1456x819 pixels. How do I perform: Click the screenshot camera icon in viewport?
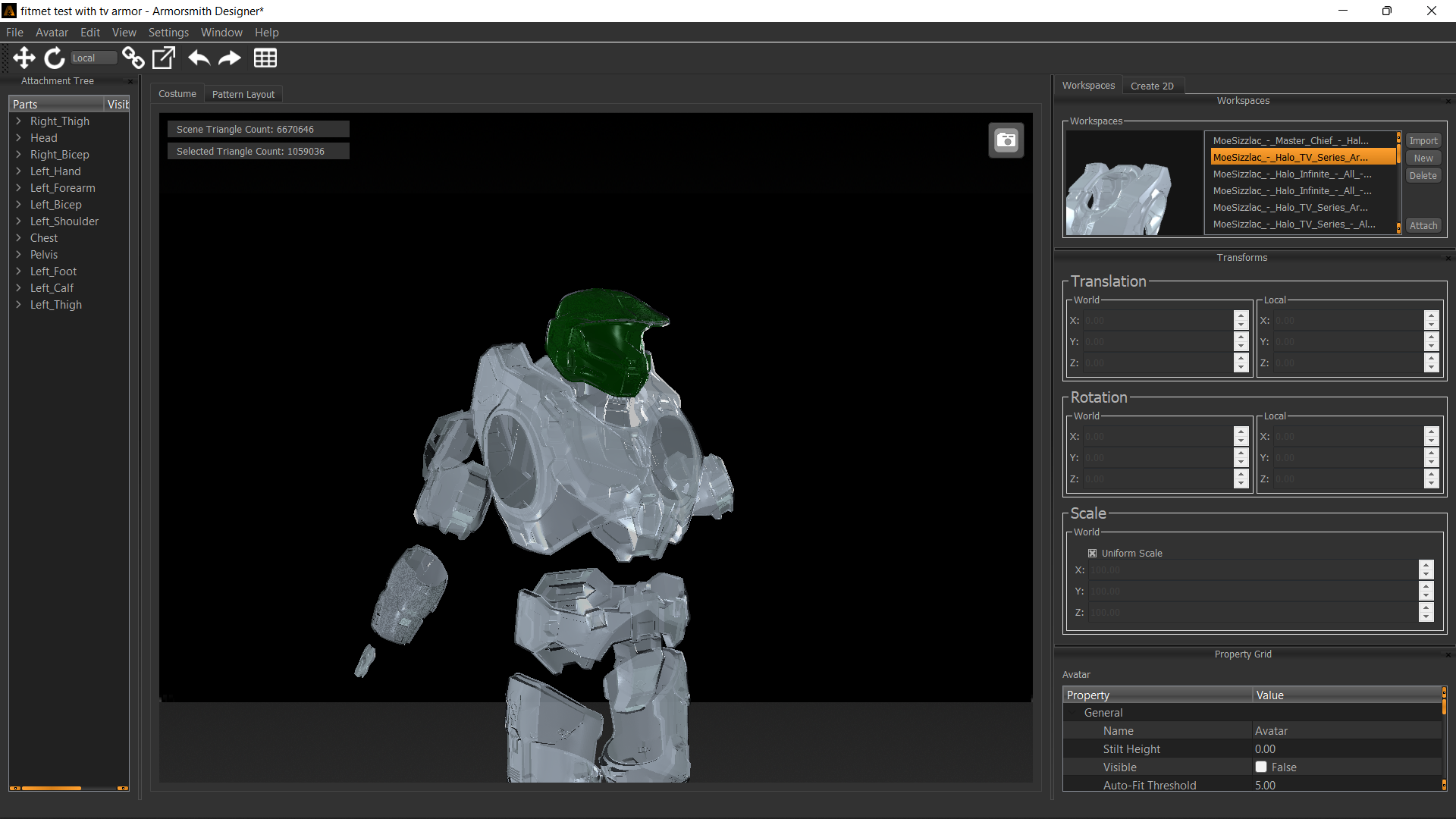(1006, 140)
